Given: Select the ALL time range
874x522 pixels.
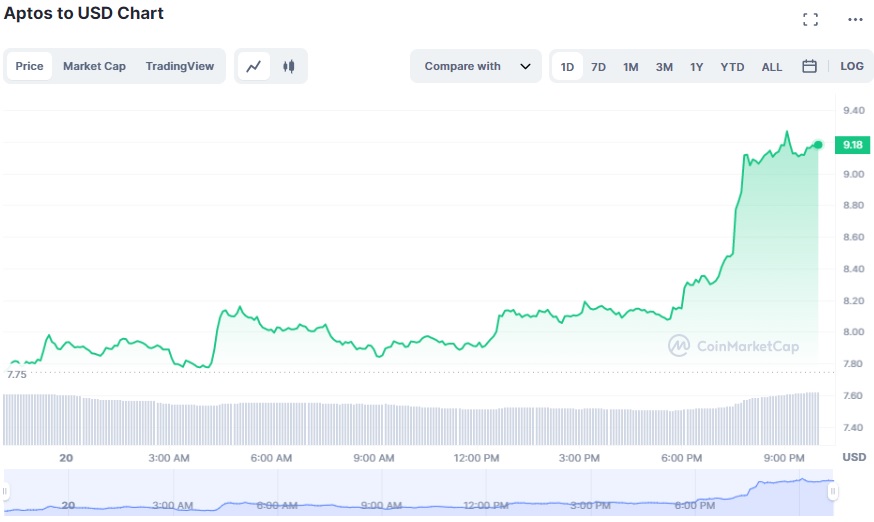Looking at the screenshot, I should coord(771,67).
